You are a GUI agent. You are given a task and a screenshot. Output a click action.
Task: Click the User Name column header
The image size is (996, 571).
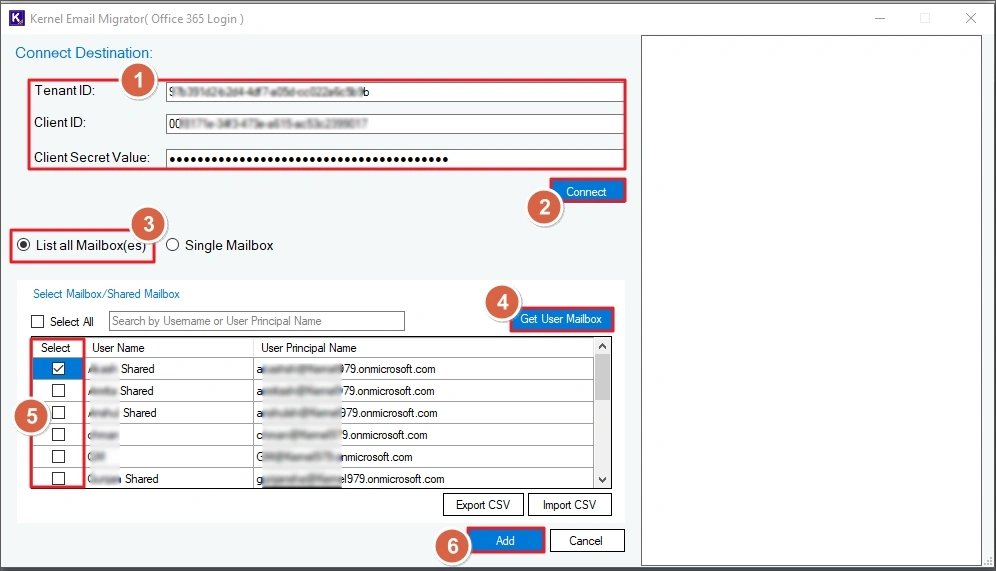(168, 347)
